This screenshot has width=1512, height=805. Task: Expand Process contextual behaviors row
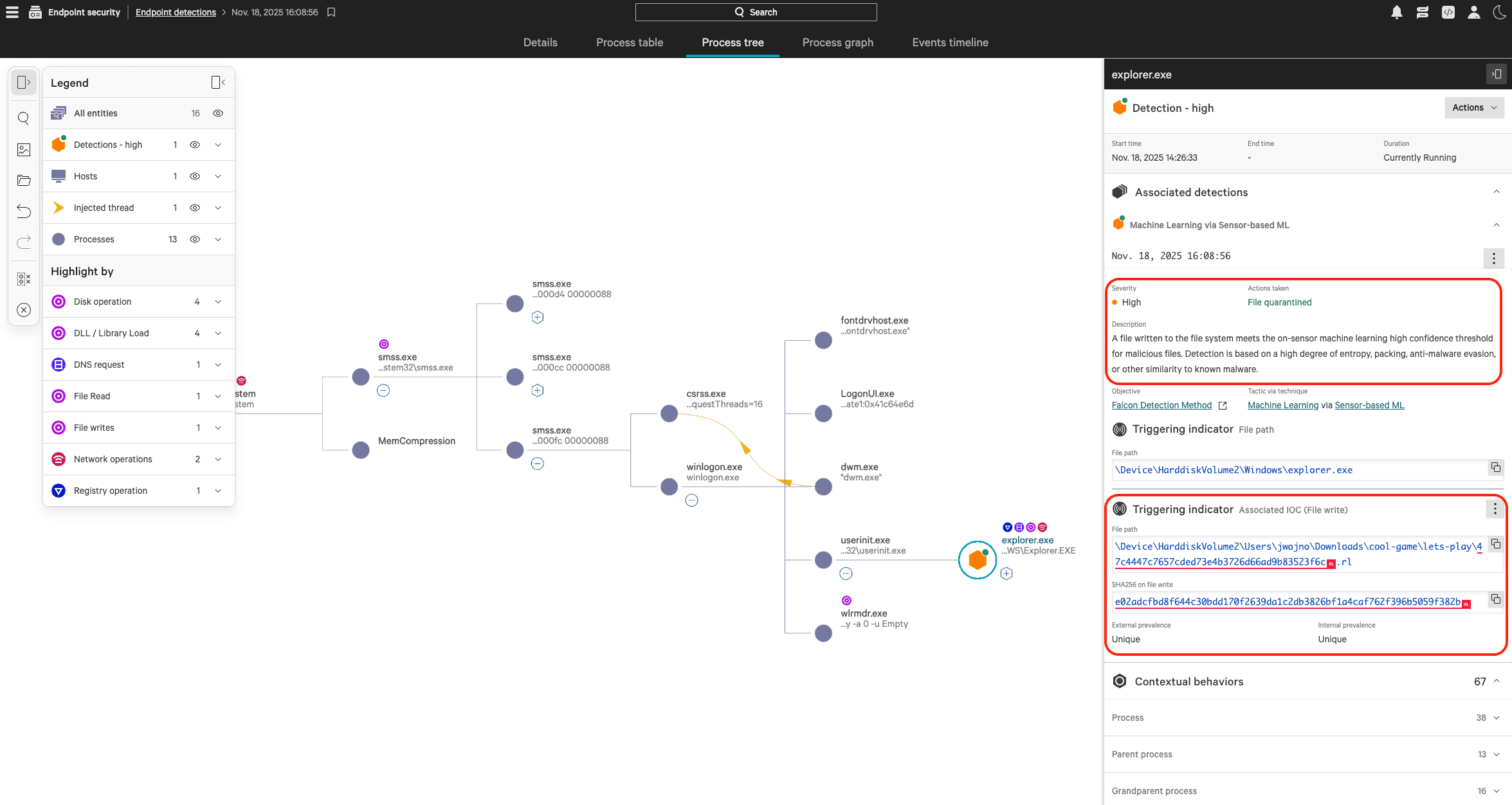(1497, 718)
